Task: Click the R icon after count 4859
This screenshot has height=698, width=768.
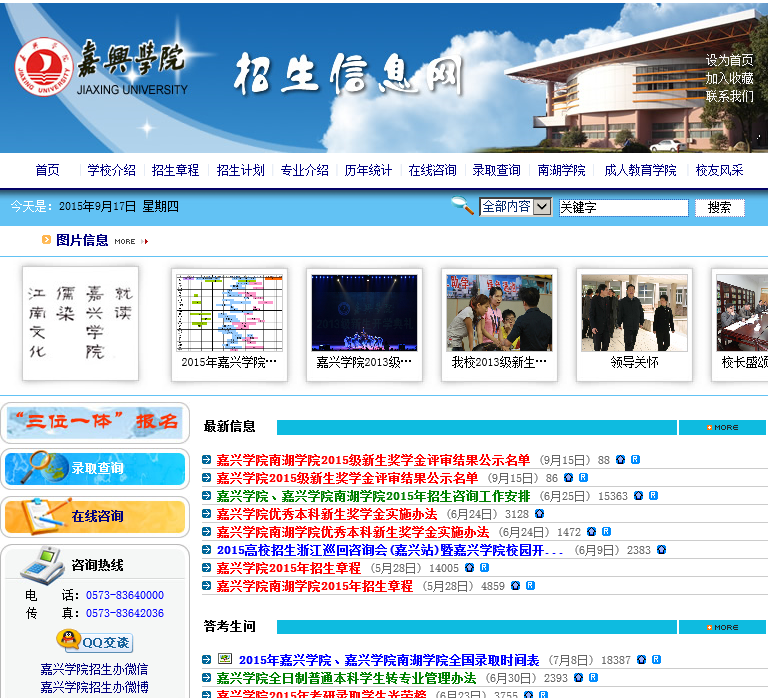Action: [530, 586]
